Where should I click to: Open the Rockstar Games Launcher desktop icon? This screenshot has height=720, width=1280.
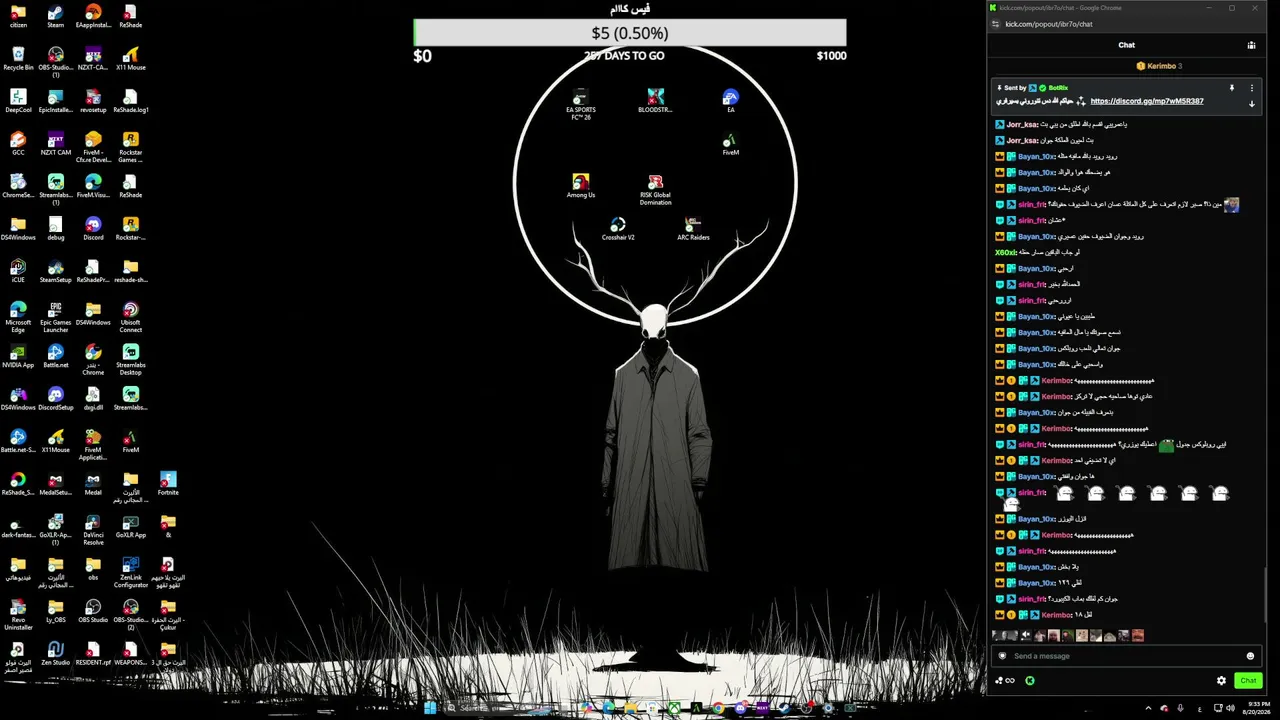coord(130,147)
